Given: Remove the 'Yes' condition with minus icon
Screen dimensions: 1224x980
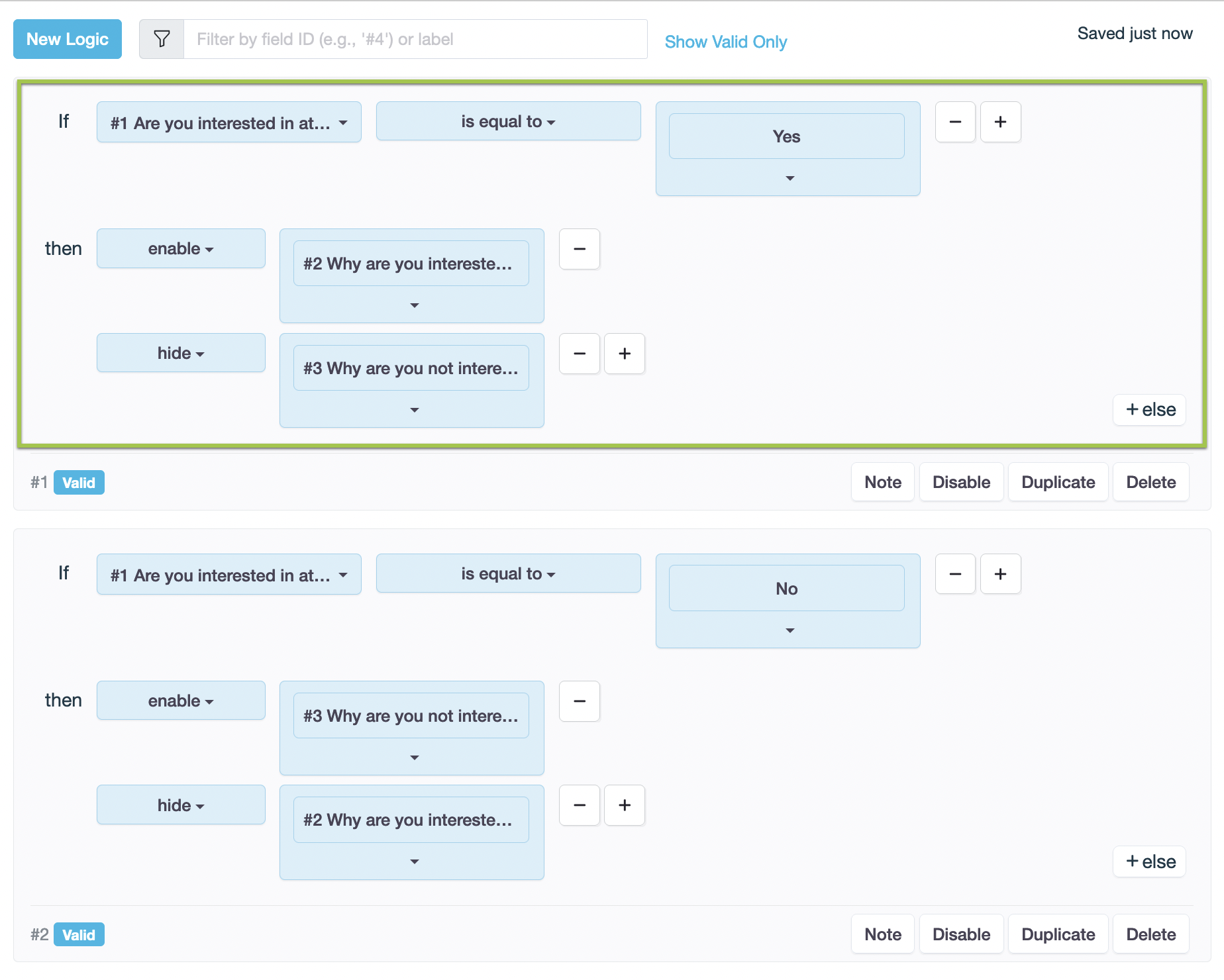Looking at the screenshot, I should 955,122.
